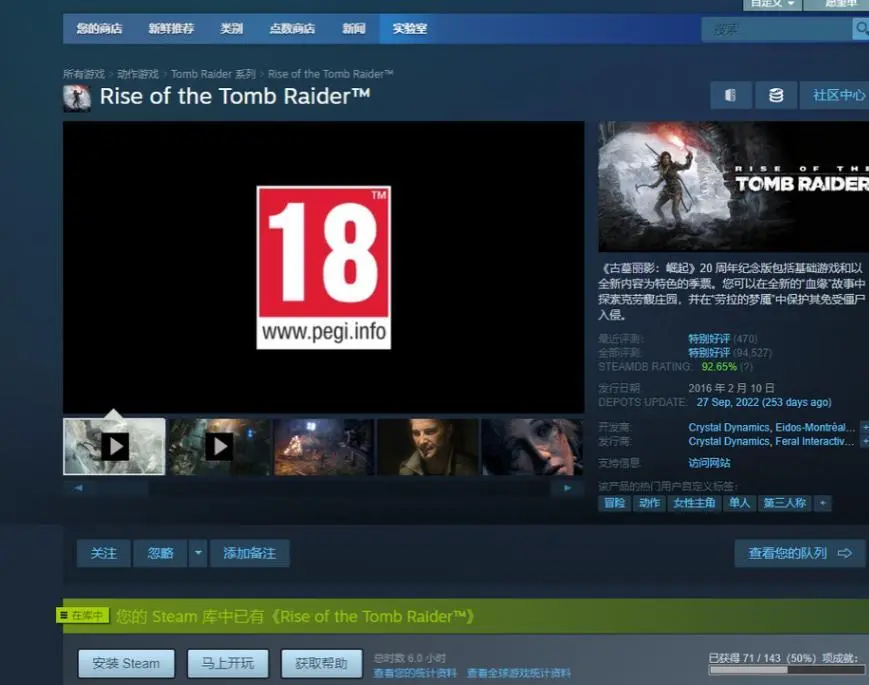Image resolution: width=869 pixels, height=685 pixels.
Task: Click the 92.65% SteamDB rating value
Action: click(719, 367)
